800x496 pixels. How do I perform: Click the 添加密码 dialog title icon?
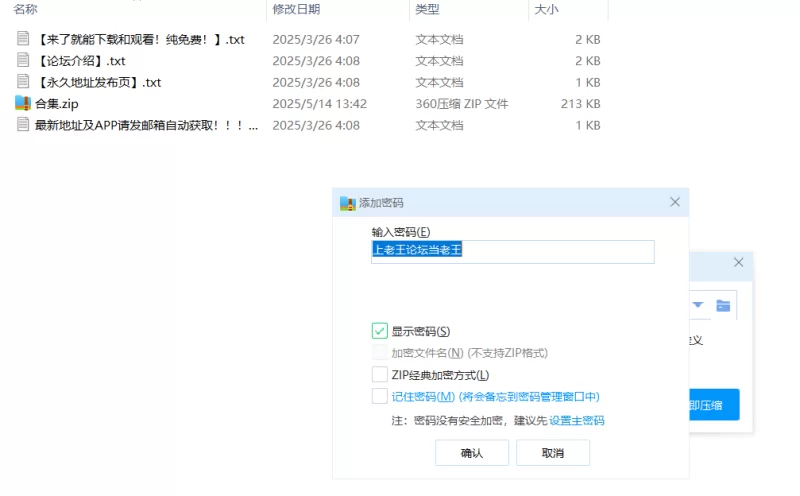[347, 203]
